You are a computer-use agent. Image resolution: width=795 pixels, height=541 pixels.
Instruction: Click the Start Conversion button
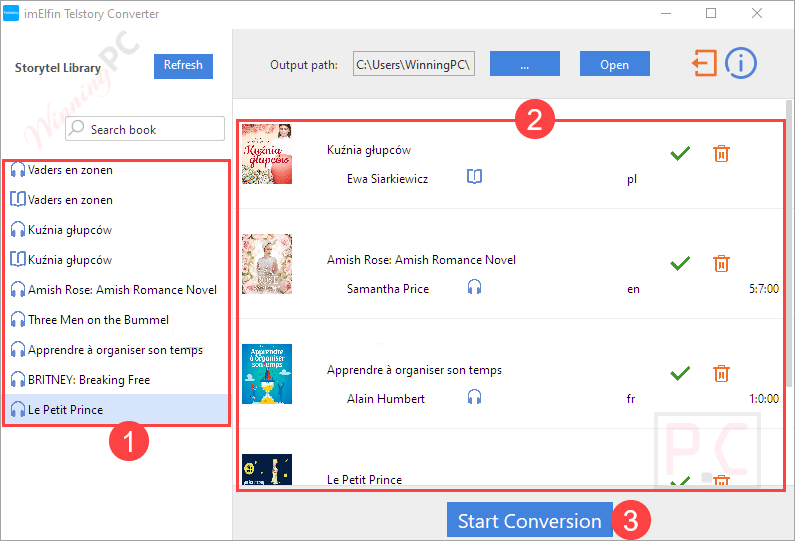pyautogui.click(x=530, y=520)
